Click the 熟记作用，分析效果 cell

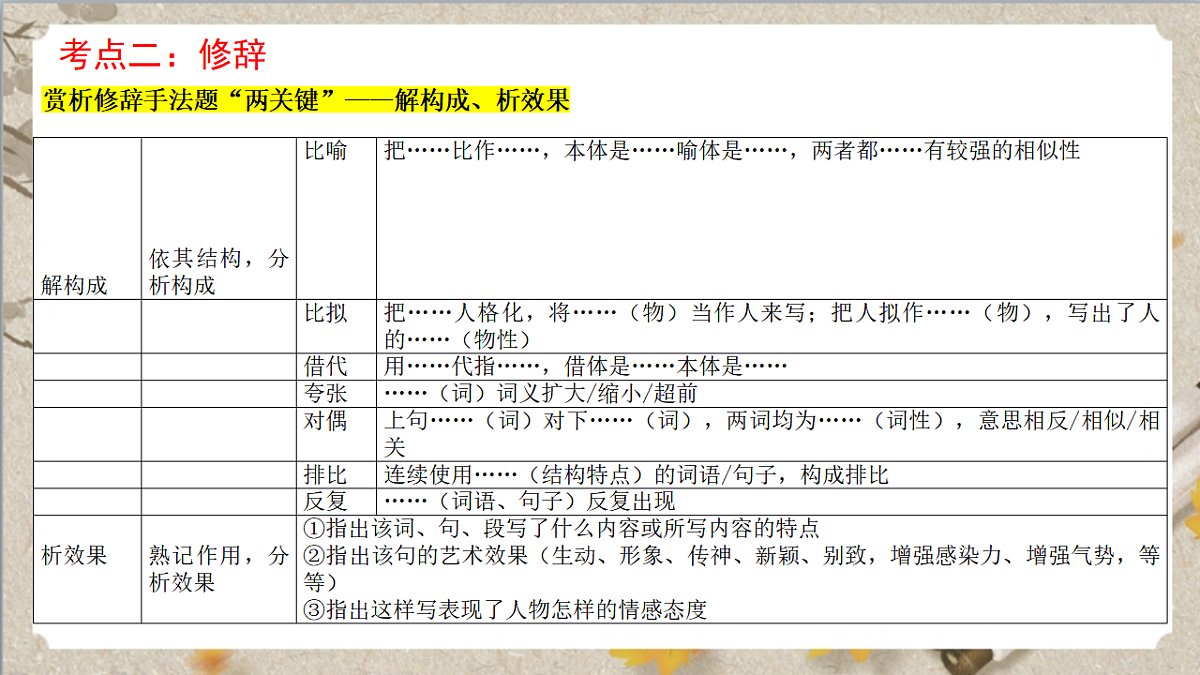click(x=219, y=568)
